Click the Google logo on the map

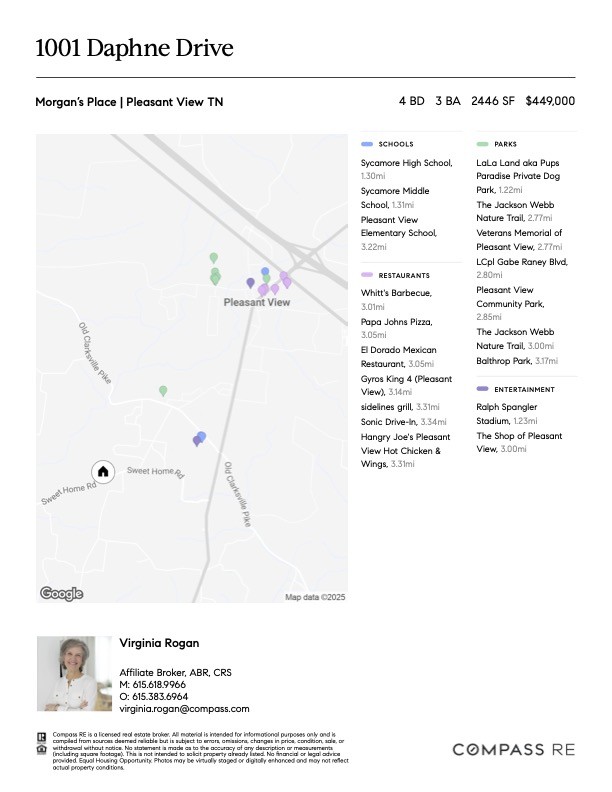tap(62, 593)
